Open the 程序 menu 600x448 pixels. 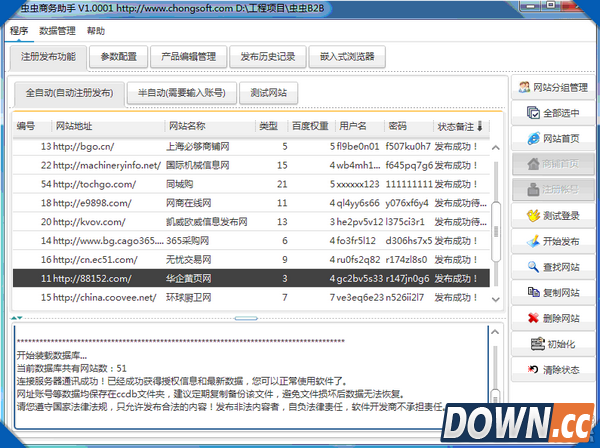(x=19, y=31)
